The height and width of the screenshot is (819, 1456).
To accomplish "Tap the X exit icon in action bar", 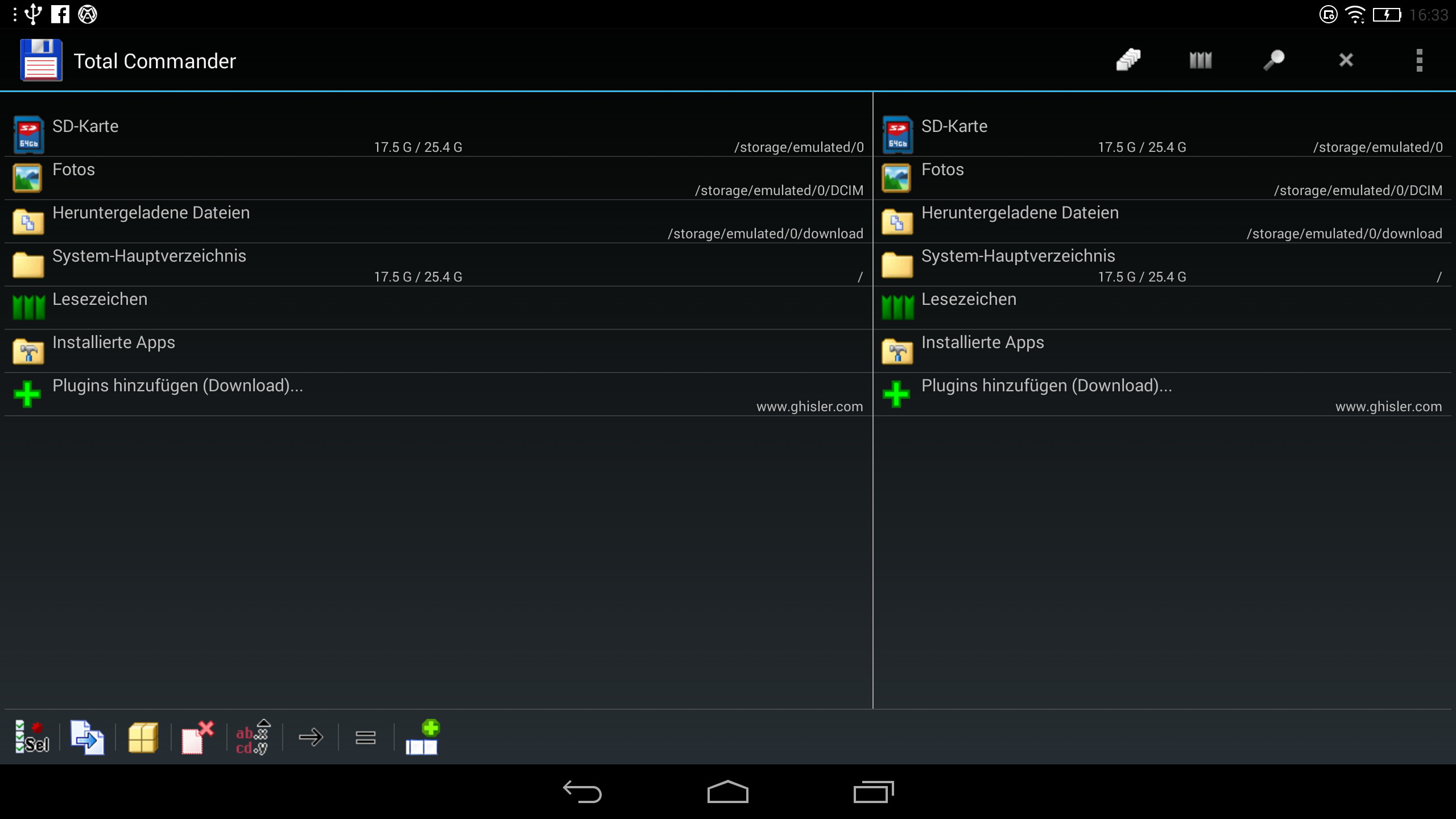I will coord(1346,60).
